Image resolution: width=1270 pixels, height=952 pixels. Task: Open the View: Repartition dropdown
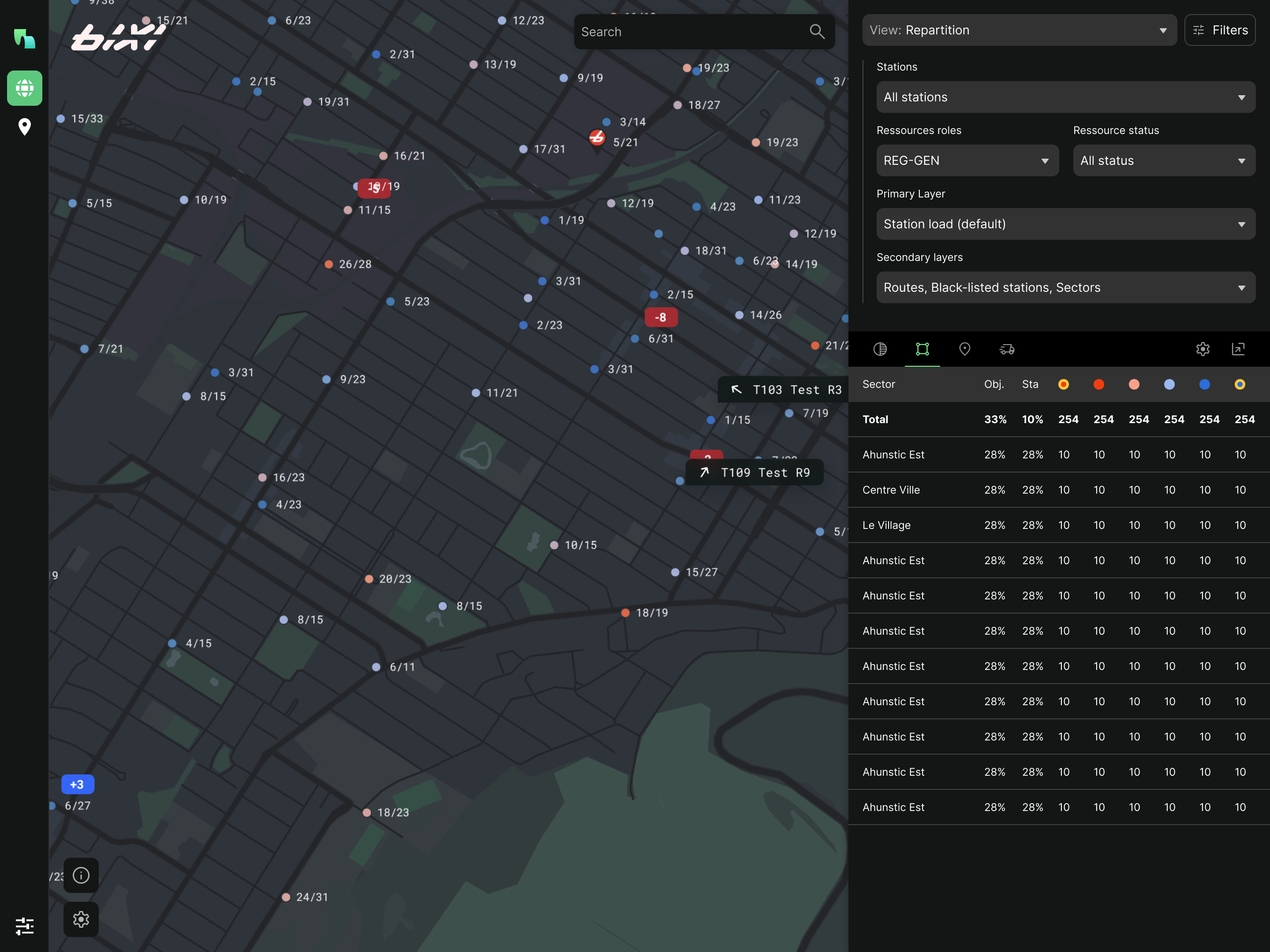pyautogui.click(x=1019, y=30)
